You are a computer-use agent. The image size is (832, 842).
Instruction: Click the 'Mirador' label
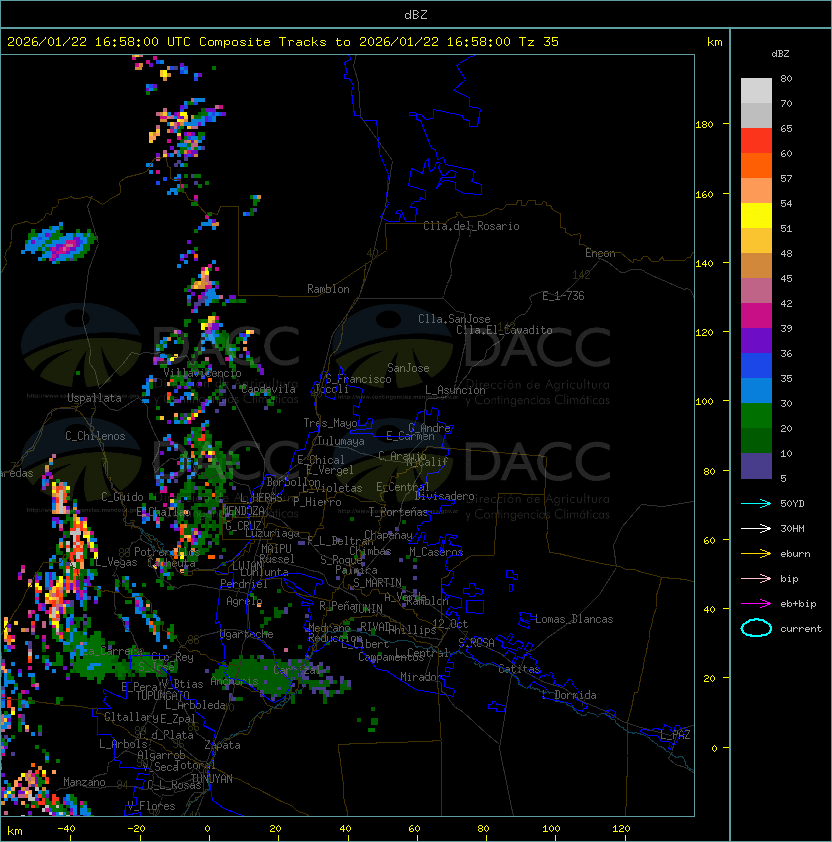(x=422, y=677)
